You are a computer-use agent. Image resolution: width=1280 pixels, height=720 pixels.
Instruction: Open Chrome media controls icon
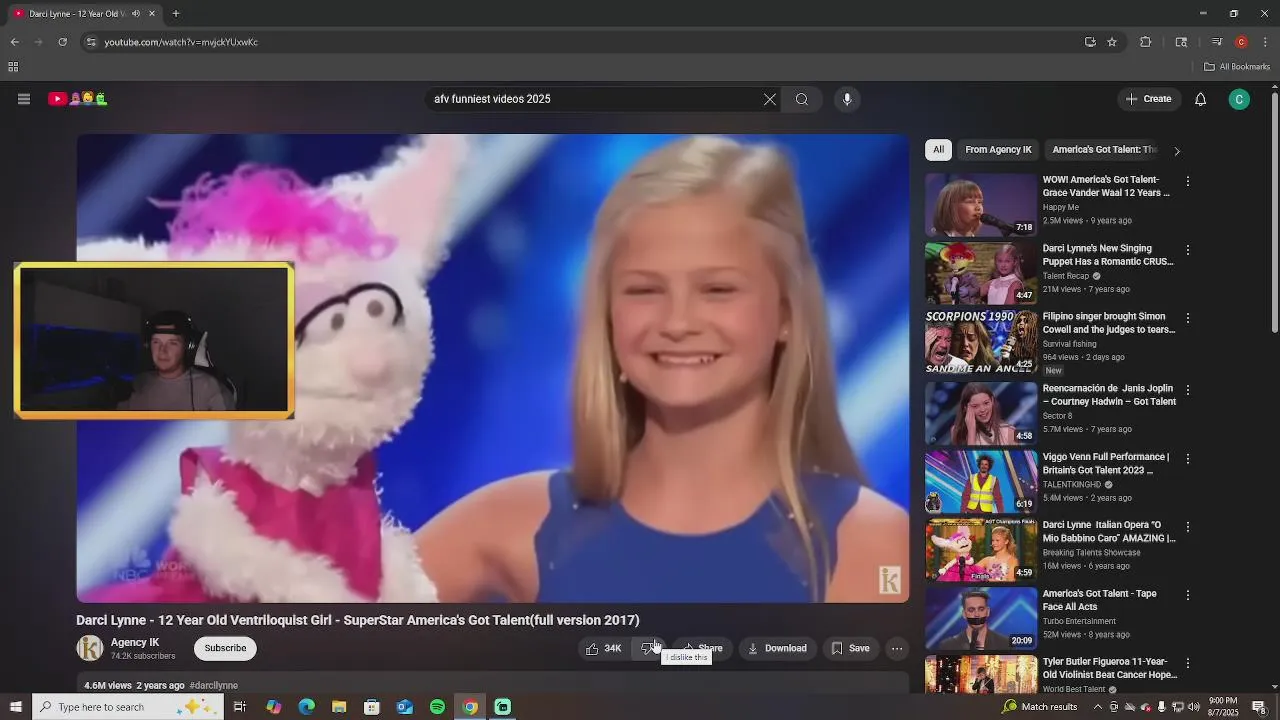coord(1217,42)
